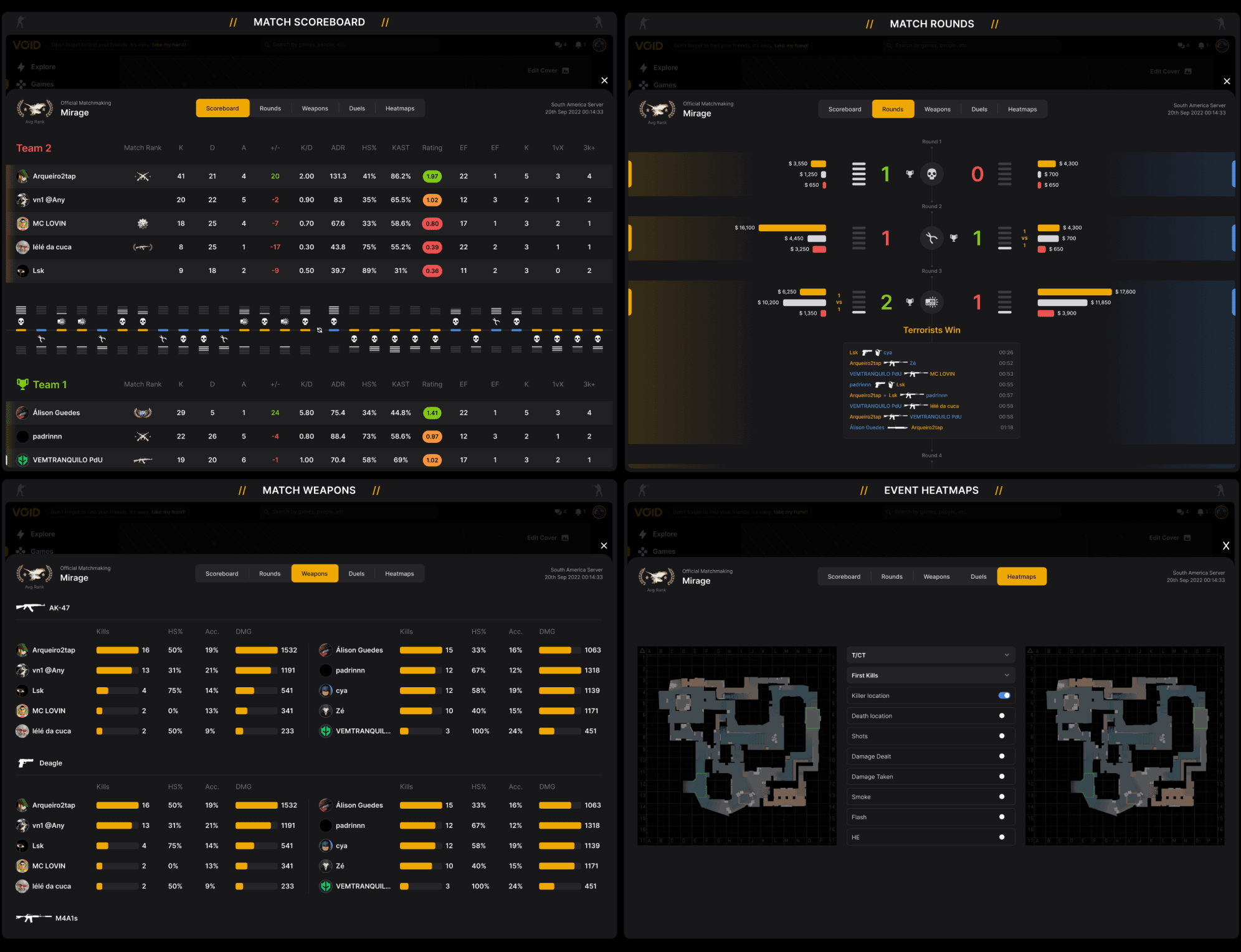Enable the Smoke heatmap toggle
Viewport: 1241px width, 952px height.
click(1002, 796)
